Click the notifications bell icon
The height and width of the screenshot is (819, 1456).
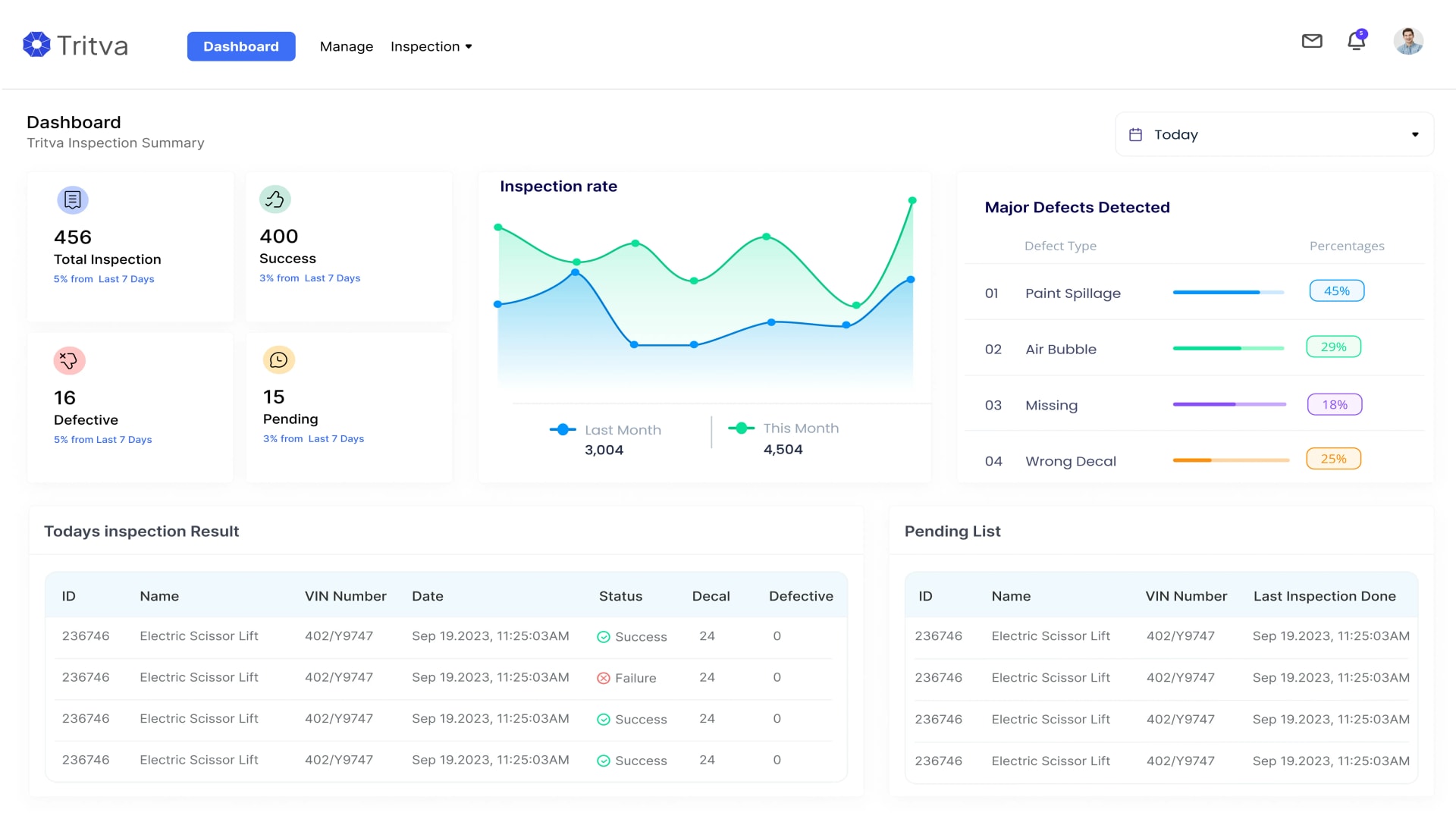[1356, 42]
